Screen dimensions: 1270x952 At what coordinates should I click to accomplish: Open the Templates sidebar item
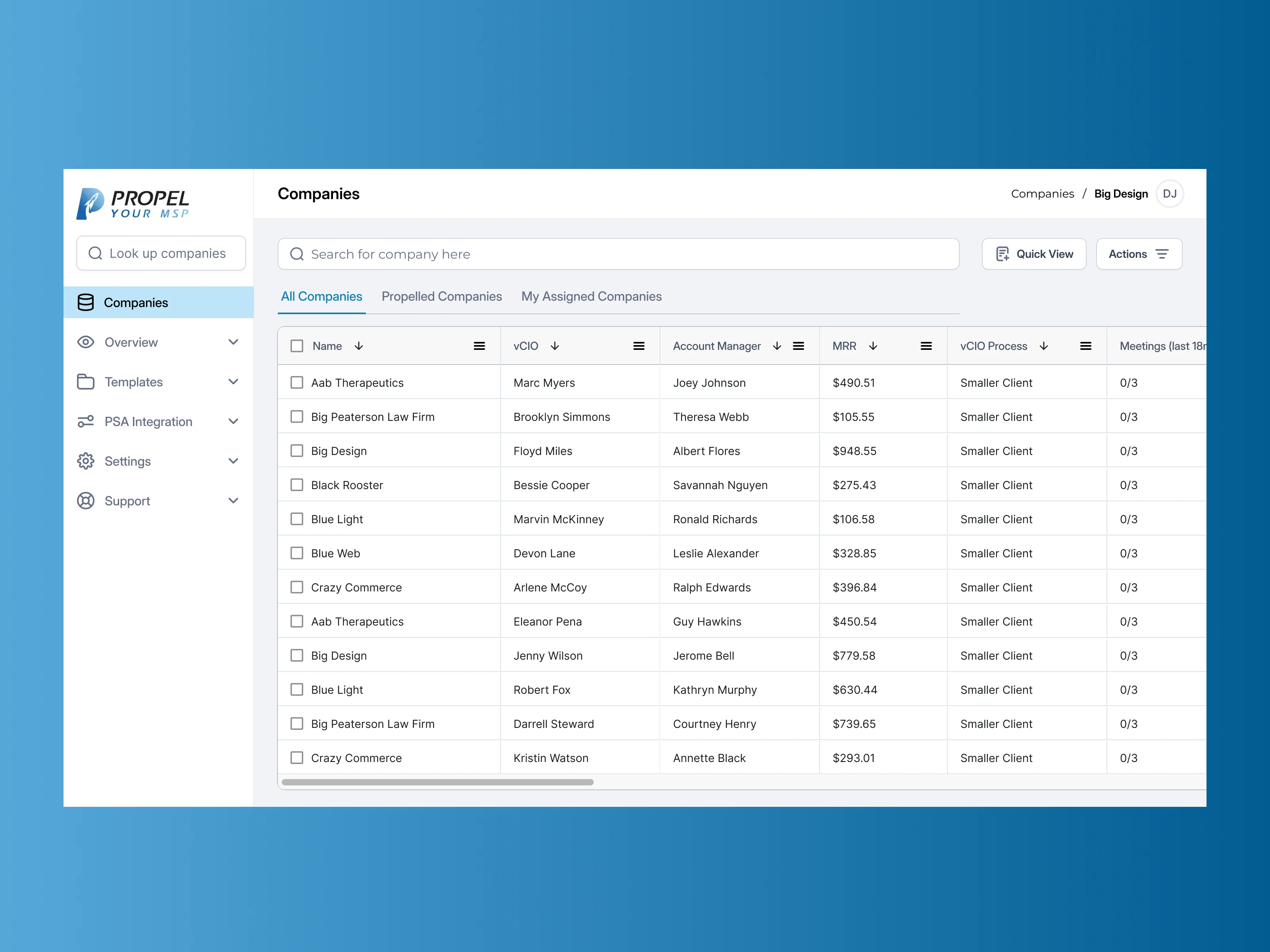pyautogui.click(x=158, y=382)
